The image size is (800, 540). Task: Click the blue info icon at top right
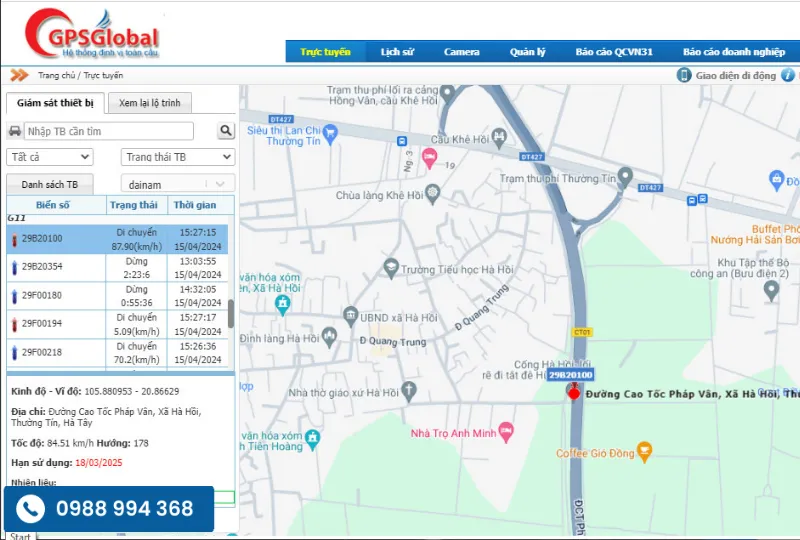tap(788, 75)
